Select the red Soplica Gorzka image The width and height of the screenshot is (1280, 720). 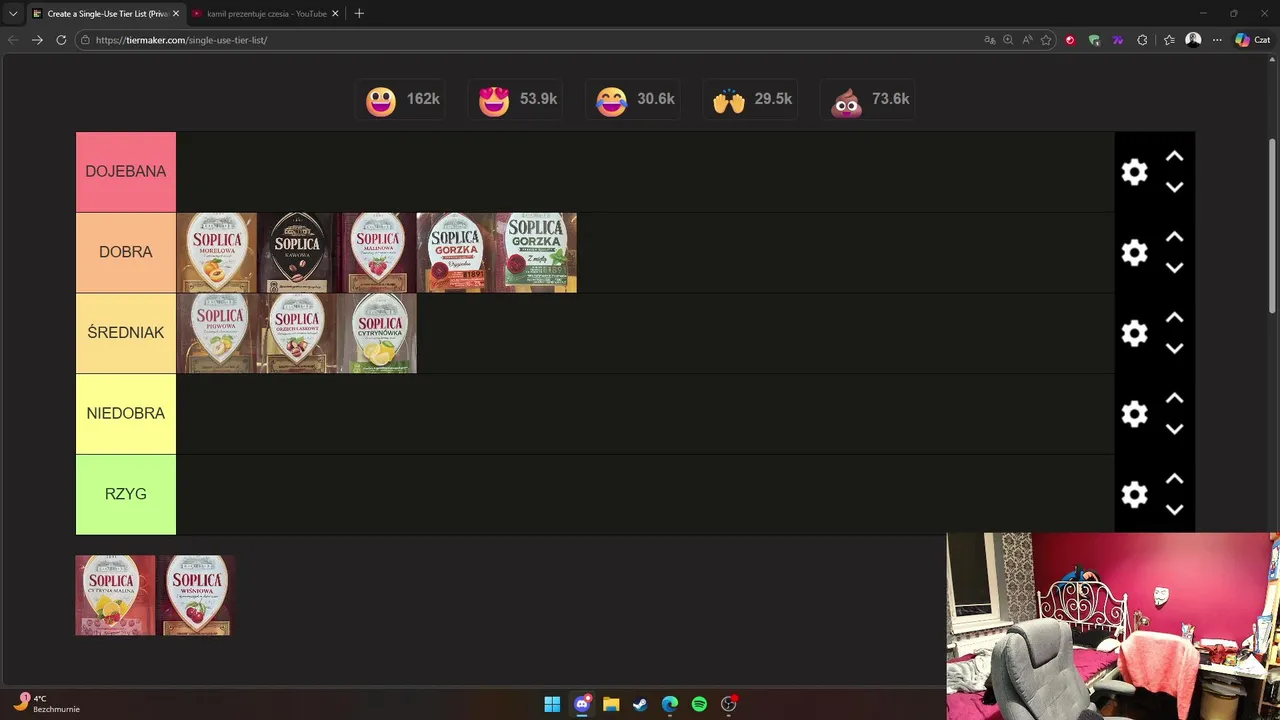tap(456, 252)
